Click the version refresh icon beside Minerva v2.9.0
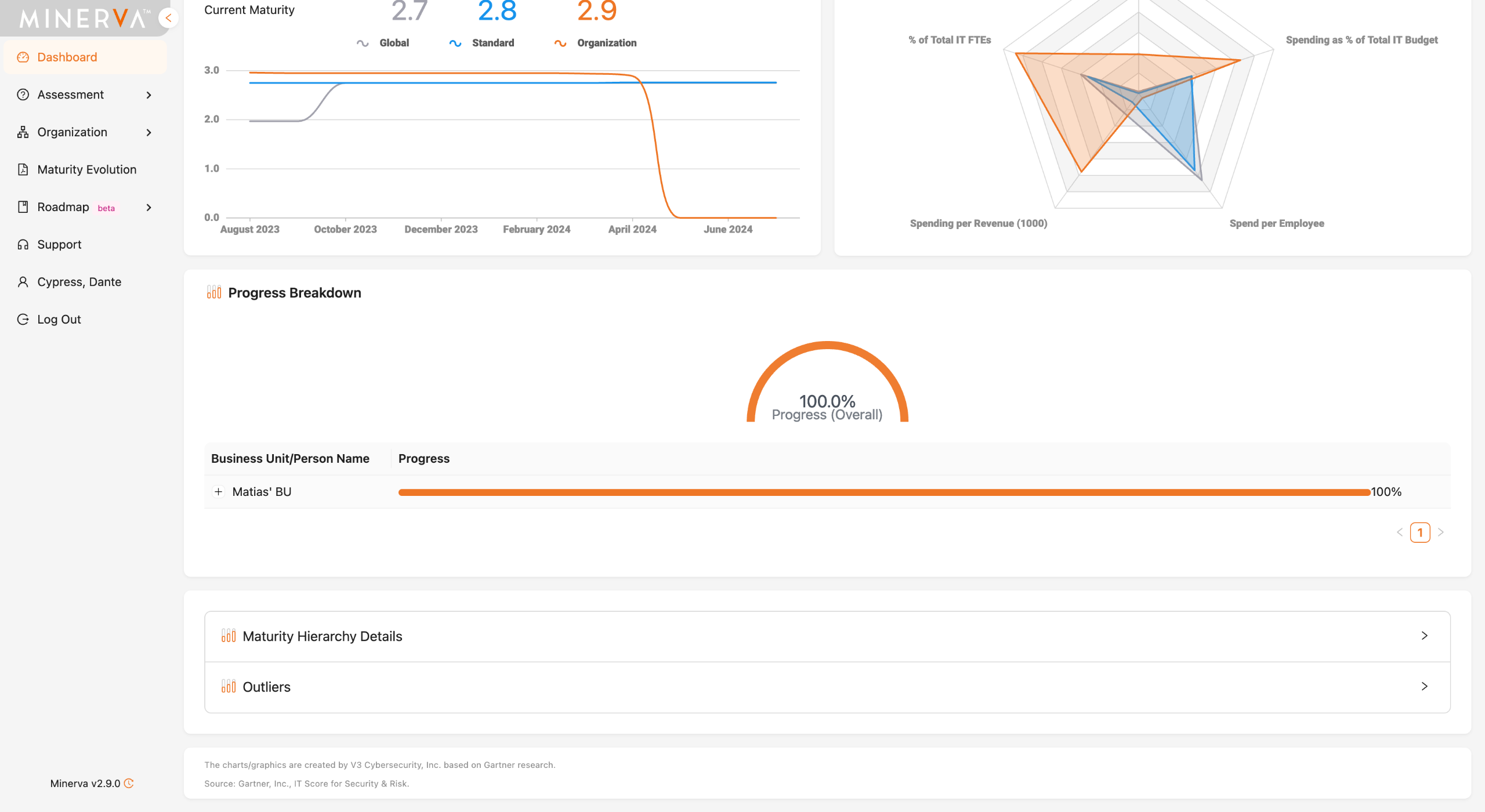 (129, 783)
